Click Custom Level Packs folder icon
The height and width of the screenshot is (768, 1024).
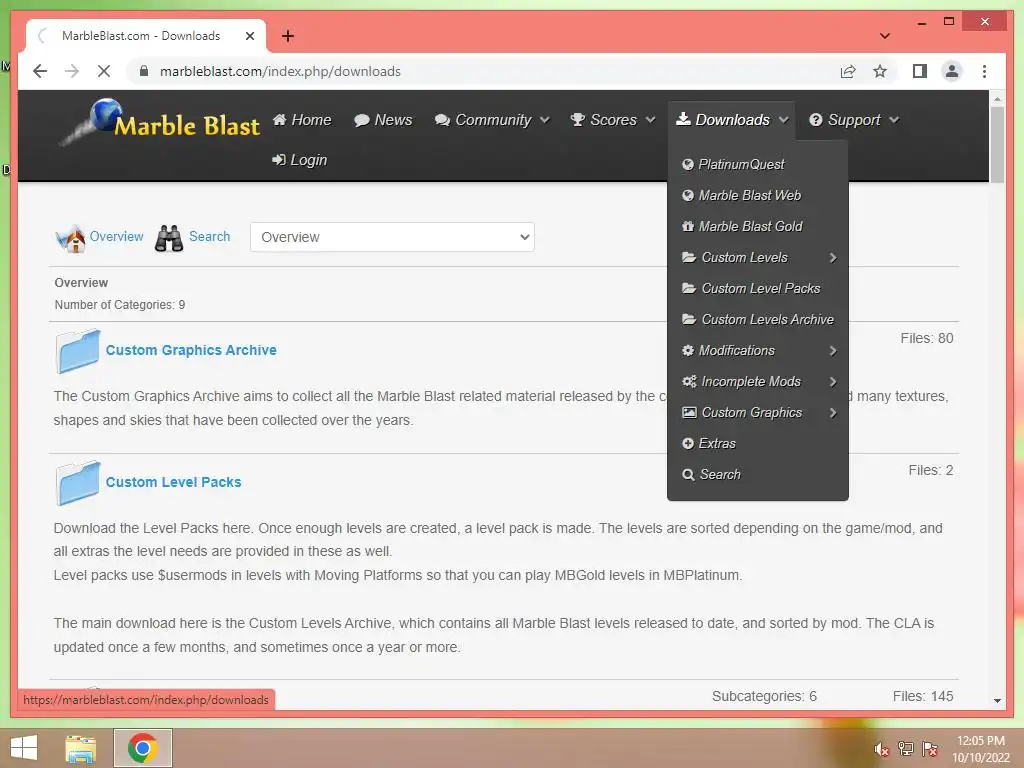78,483
